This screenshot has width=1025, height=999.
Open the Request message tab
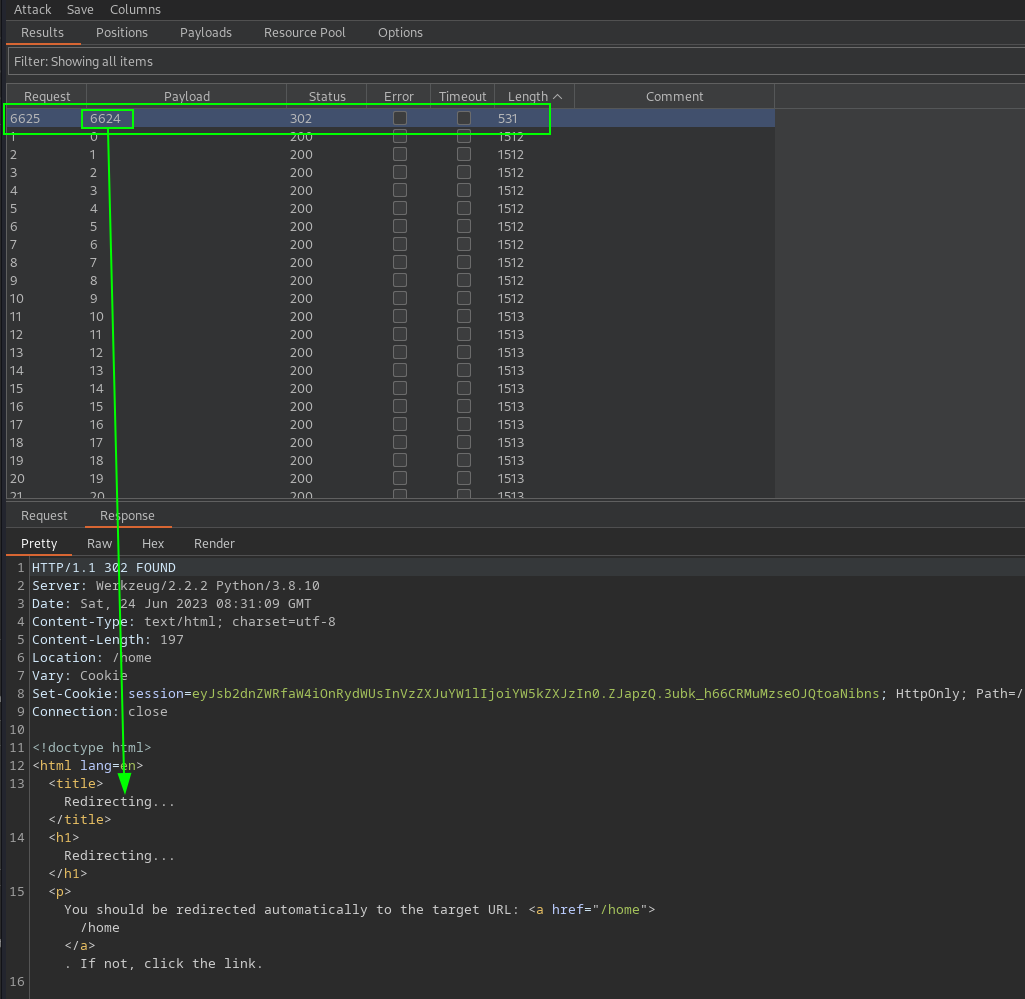tap(44, 515)
